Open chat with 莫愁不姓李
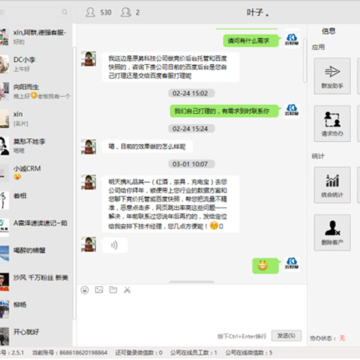The image size is (360, 360). click(36, 146)
